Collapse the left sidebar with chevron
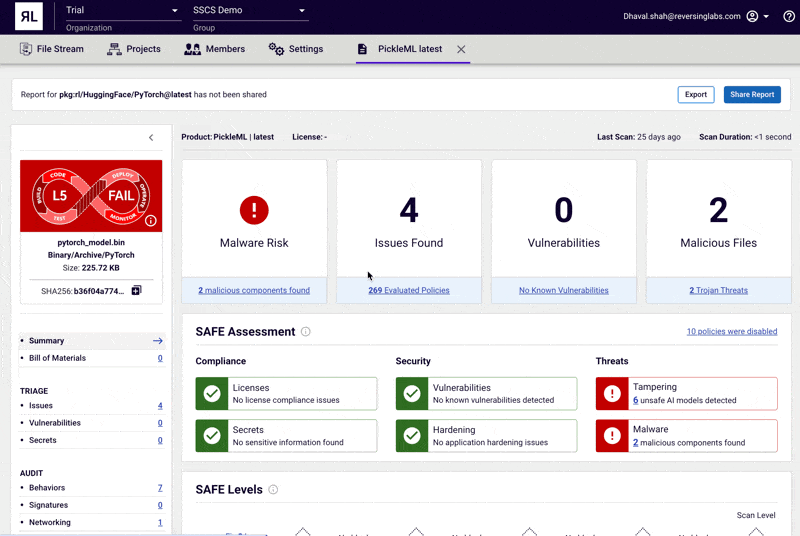This screenshot has width=800, height=536. [151, 137]
